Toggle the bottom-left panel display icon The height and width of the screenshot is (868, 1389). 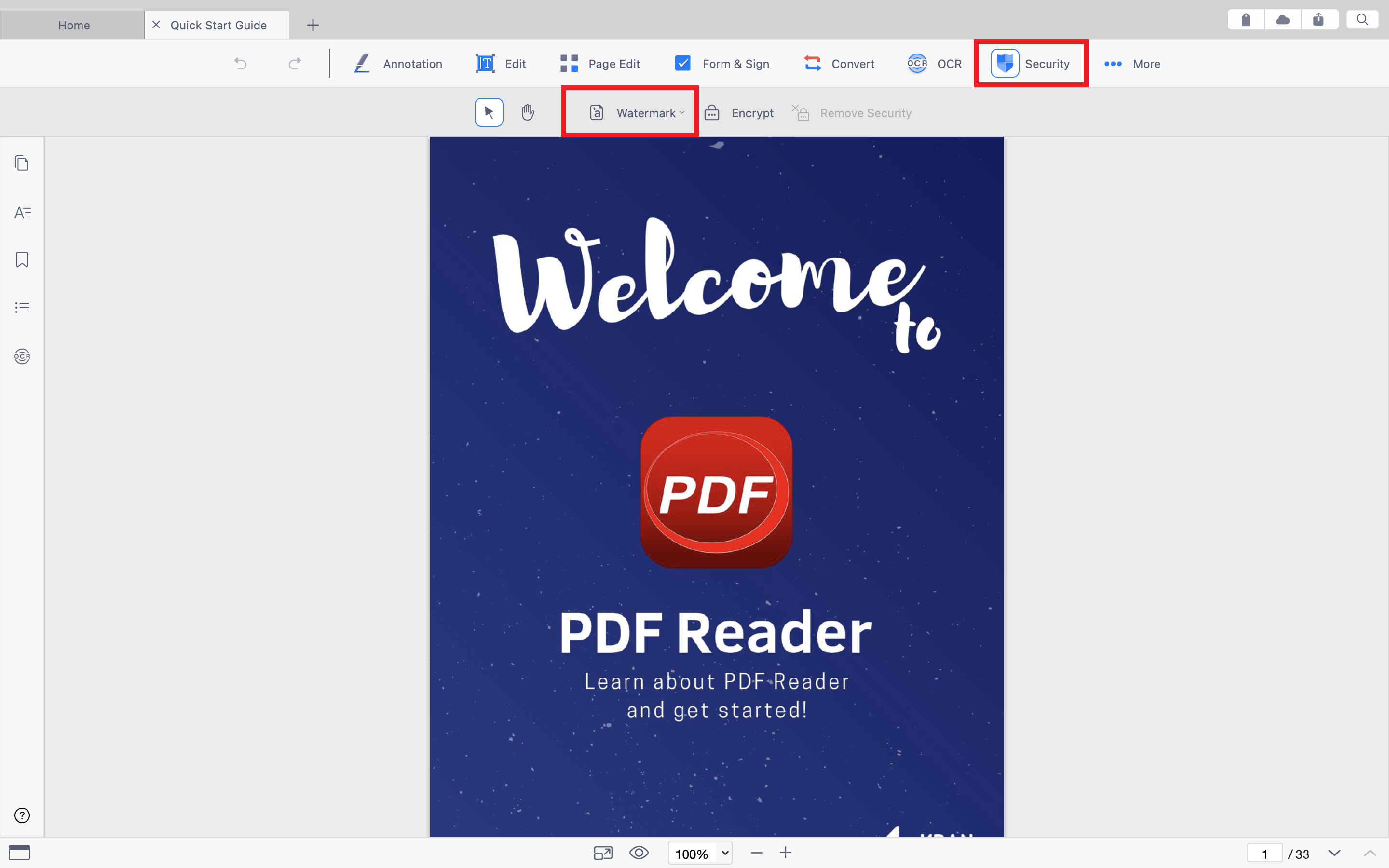(x=19, y=853)
